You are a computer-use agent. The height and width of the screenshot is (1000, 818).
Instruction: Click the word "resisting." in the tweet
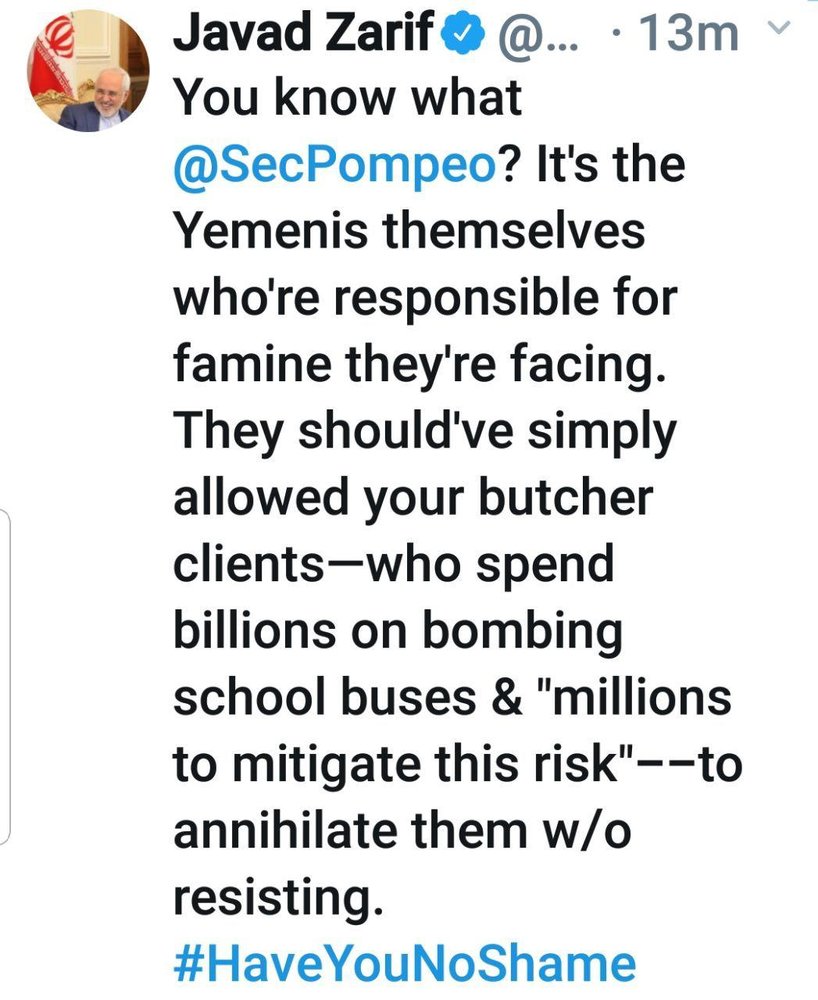tap(278, 898)
